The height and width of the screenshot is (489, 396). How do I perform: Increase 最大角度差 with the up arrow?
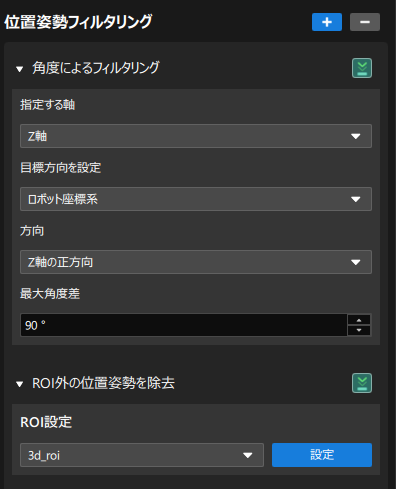coord(359,320)
